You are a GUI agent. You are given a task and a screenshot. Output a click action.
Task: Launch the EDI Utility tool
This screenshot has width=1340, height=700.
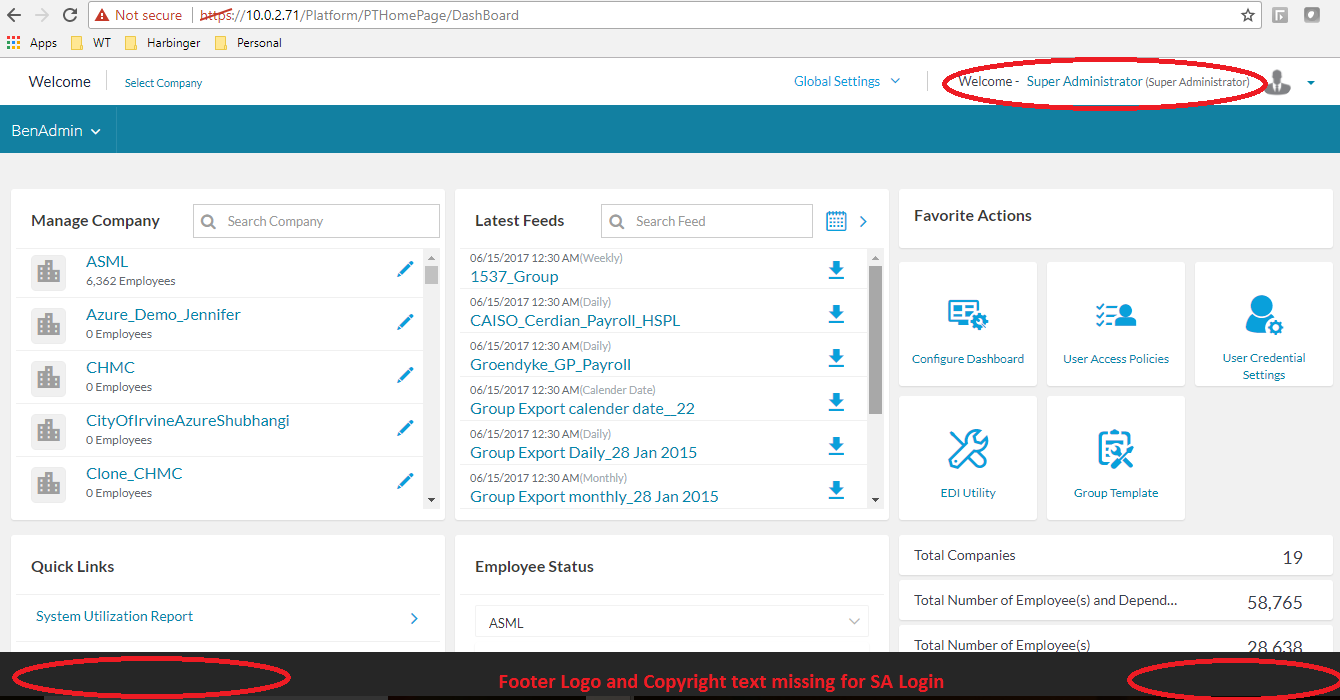click(x=967, y=458)
